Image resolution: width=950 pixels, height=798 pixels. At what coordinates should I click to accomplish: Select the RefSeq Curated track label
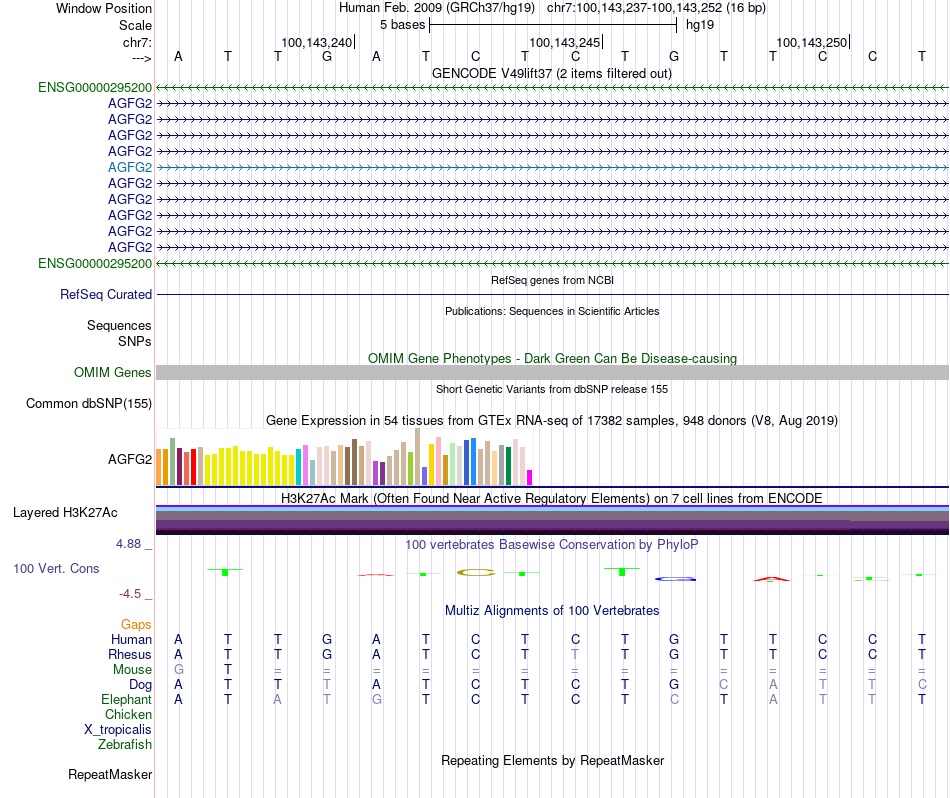pyautogui.click(x=106, y=295)
